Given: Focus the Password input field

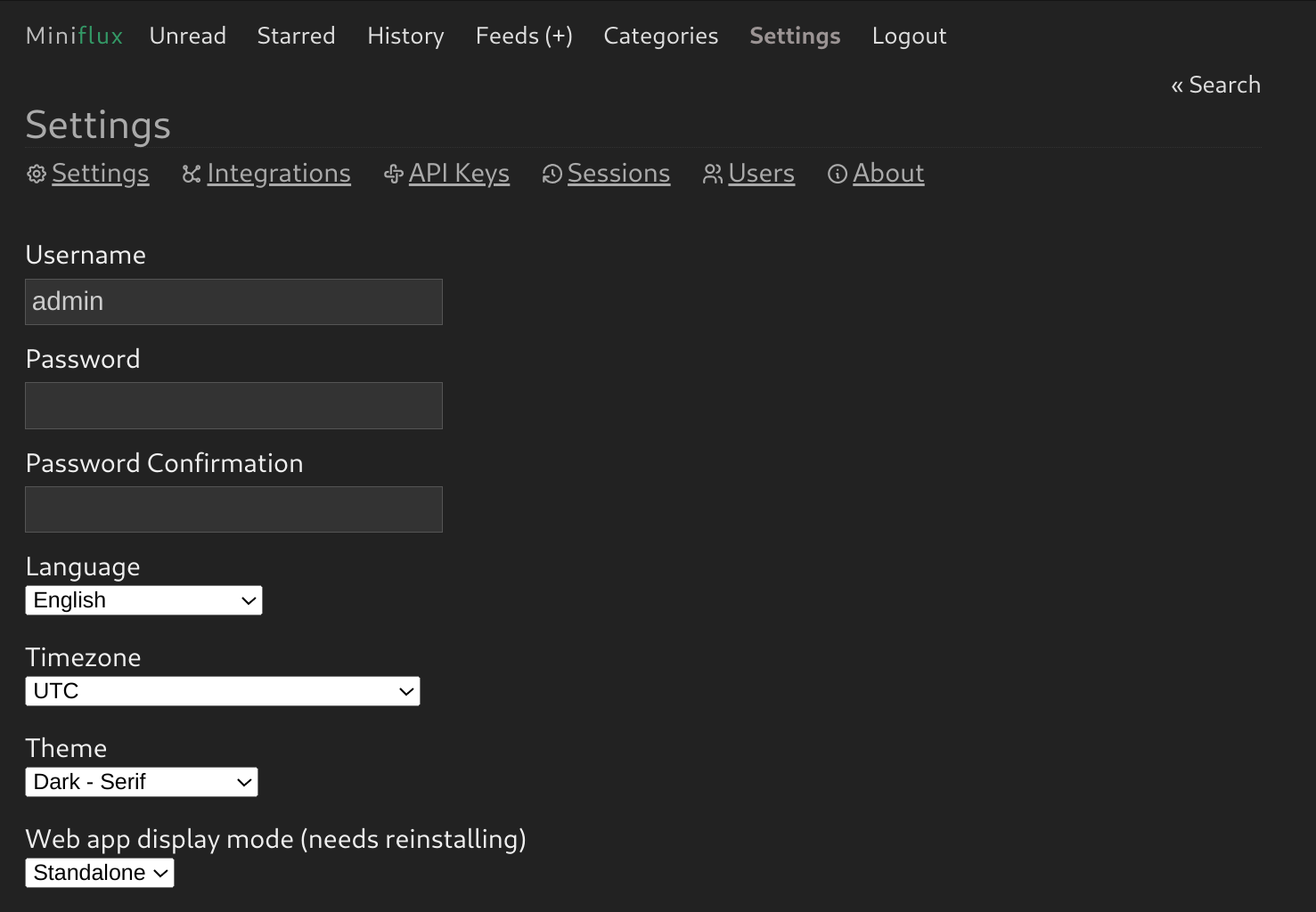Looking at the screenshot, I should [233, 406].
